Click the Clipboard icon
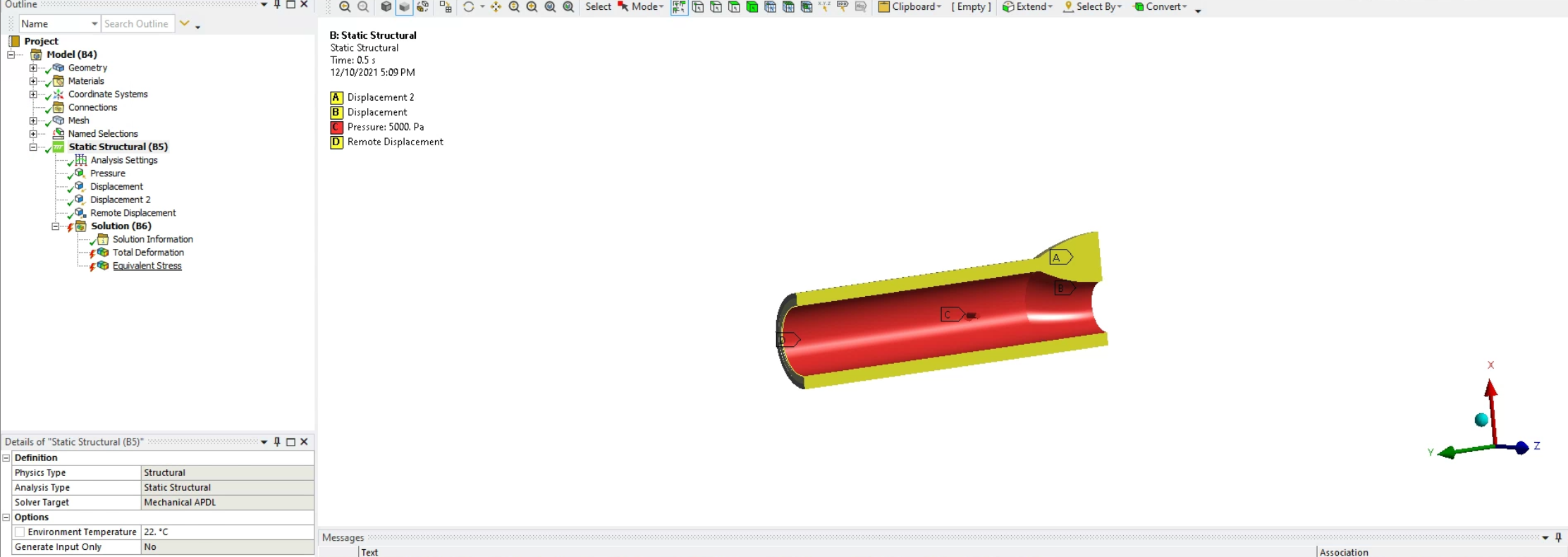Viewport: 1568px width, 557px height. 884,7
